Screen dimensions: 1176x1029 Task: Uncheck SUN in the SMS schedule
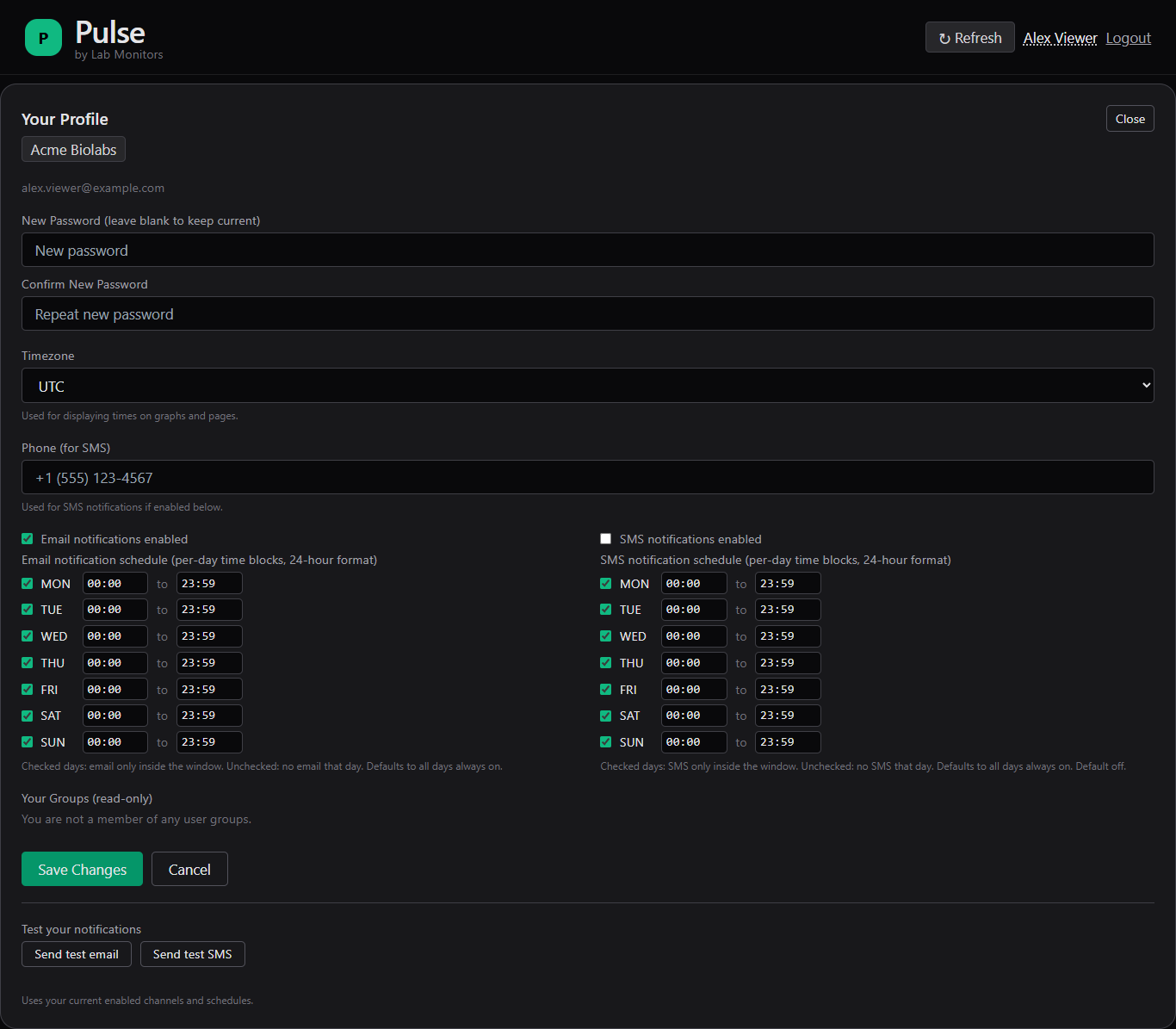[x=606, y=742]
